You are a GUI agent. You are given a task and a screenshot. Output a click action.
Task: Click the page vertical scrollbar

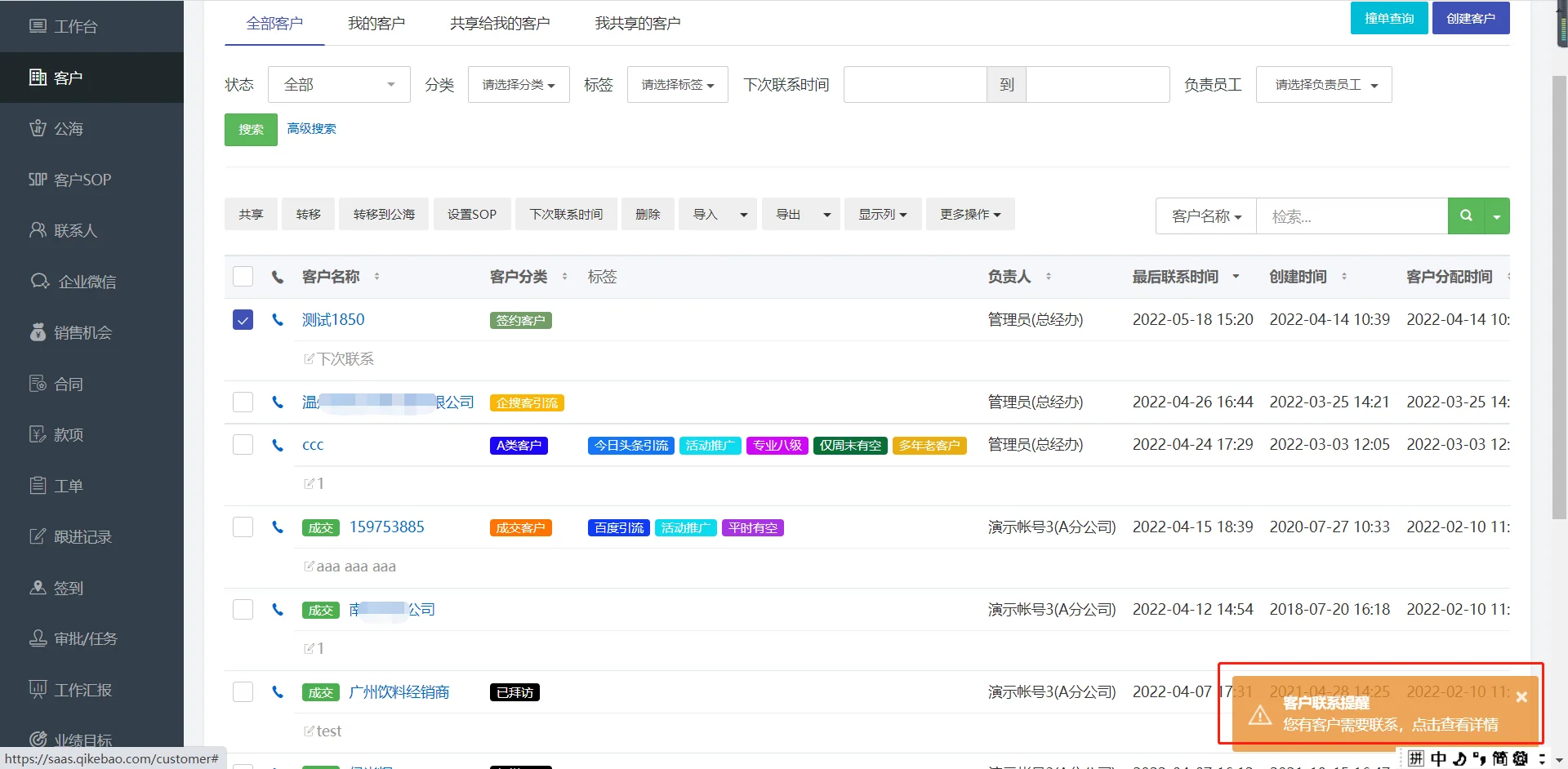1559,298
